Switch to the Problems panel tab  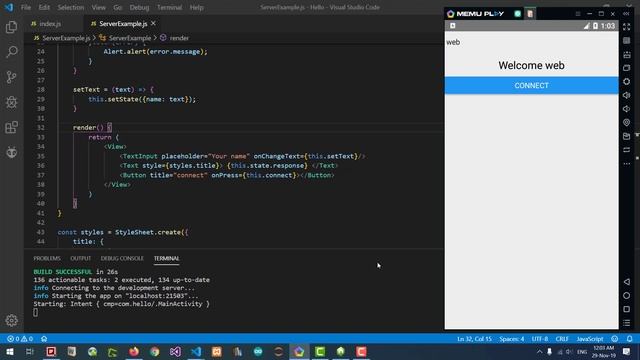pyautogui.click(x=47, y=258)
